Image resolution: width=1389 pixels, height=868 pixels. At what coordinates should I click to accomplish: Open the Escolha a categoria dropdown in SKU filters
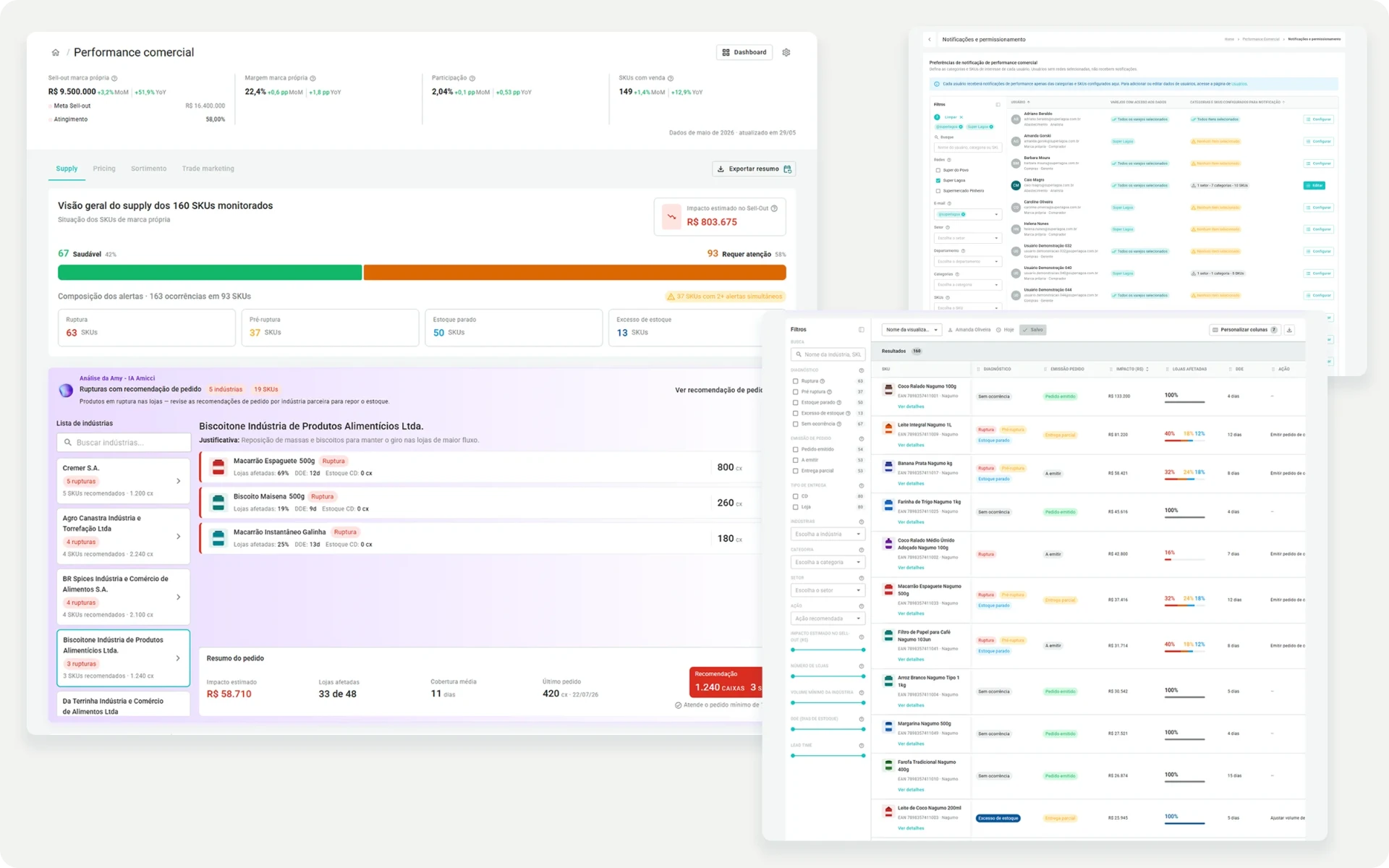coord(828,563)
